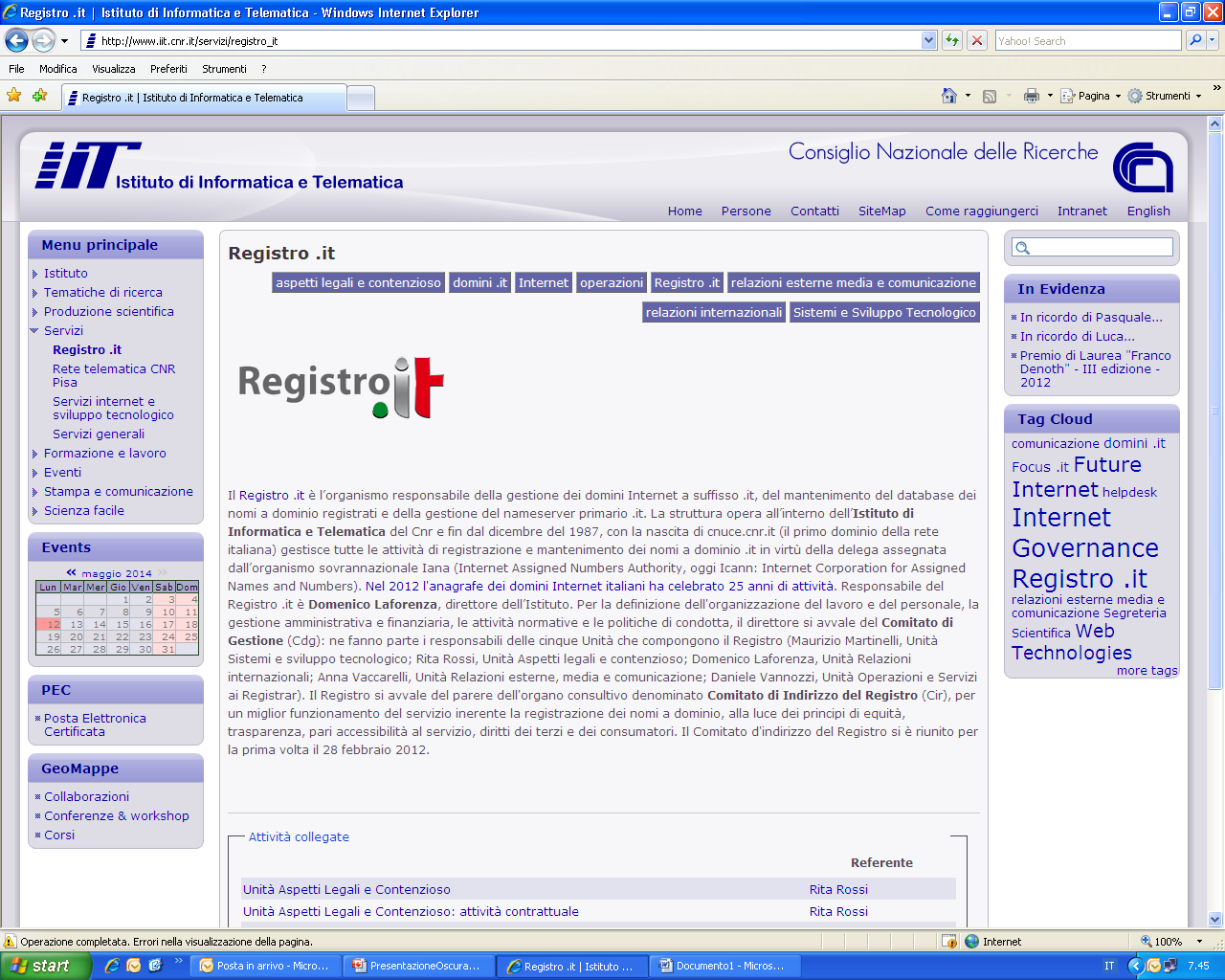Open the Preferiti menu
The height and width of the screenshot is (980, 1225).
(168, 69)
